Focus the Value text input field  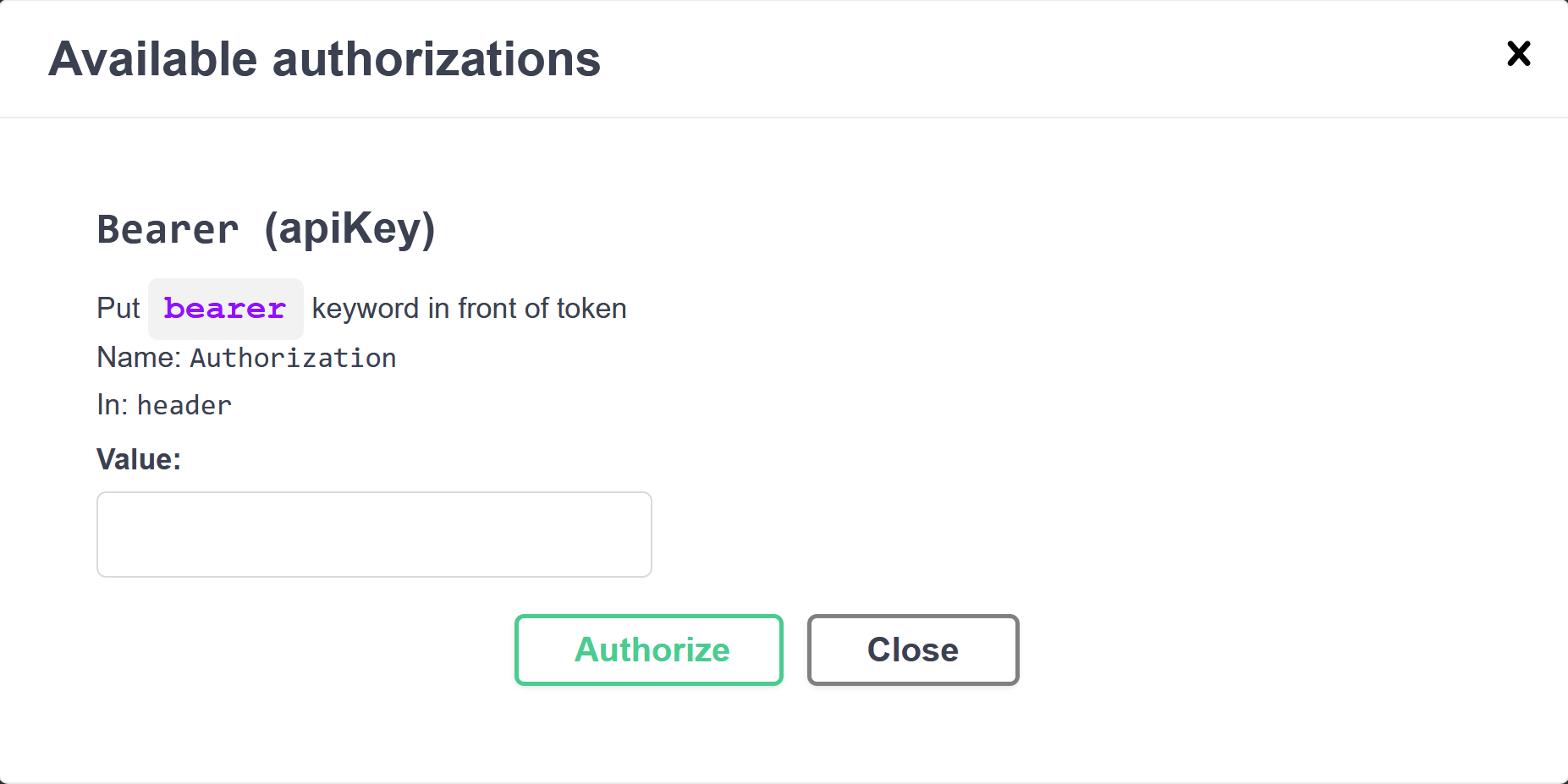click(x=374, y=535)
